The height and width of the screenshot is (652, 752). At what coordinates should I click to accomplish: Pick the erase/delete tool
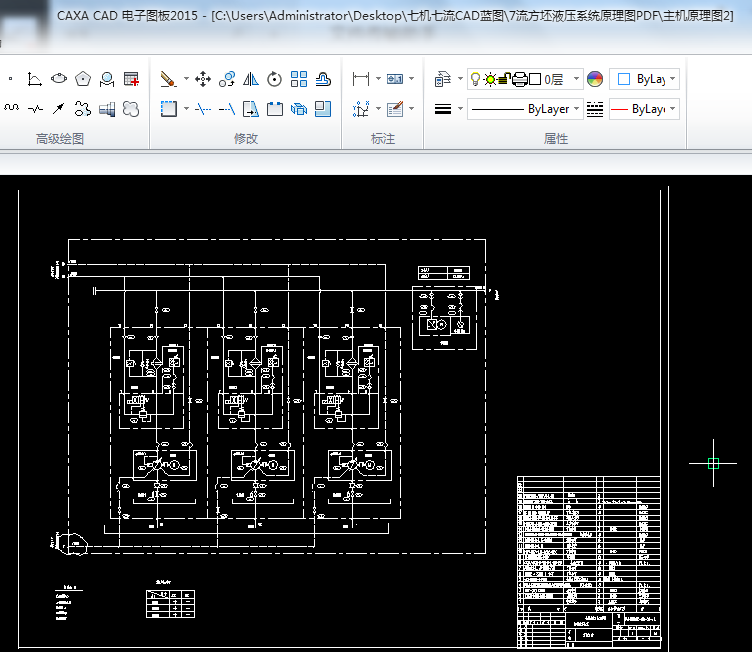tap(167, 78)
